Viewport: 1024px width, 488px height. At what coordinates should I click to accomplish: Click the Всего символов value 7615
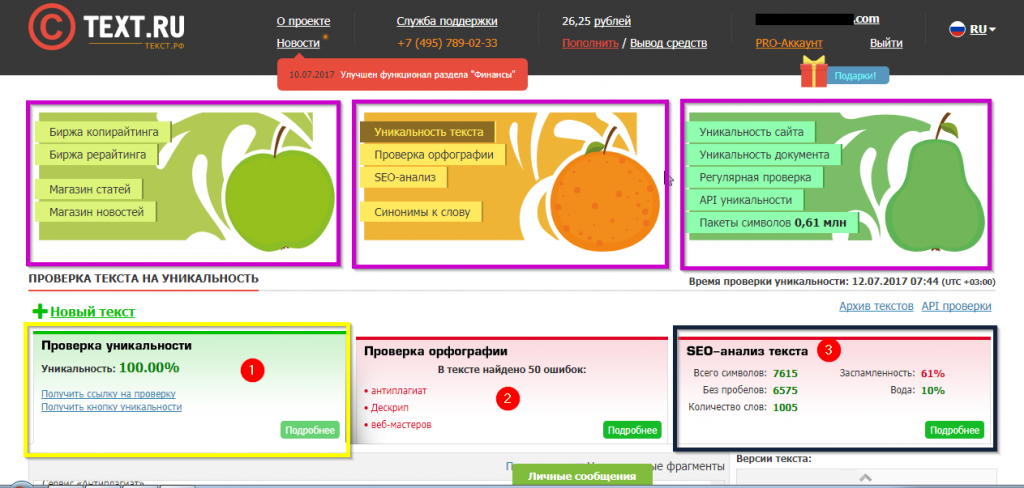pos(785,374)
